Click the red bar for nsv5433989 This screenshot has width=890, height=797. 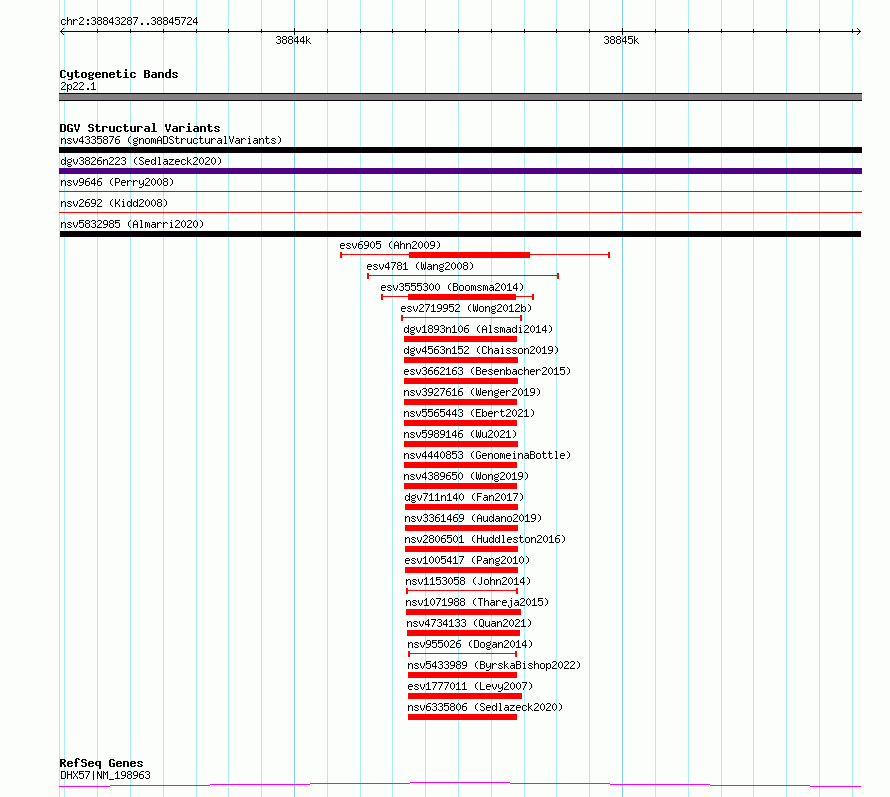(x=463, y=675)
